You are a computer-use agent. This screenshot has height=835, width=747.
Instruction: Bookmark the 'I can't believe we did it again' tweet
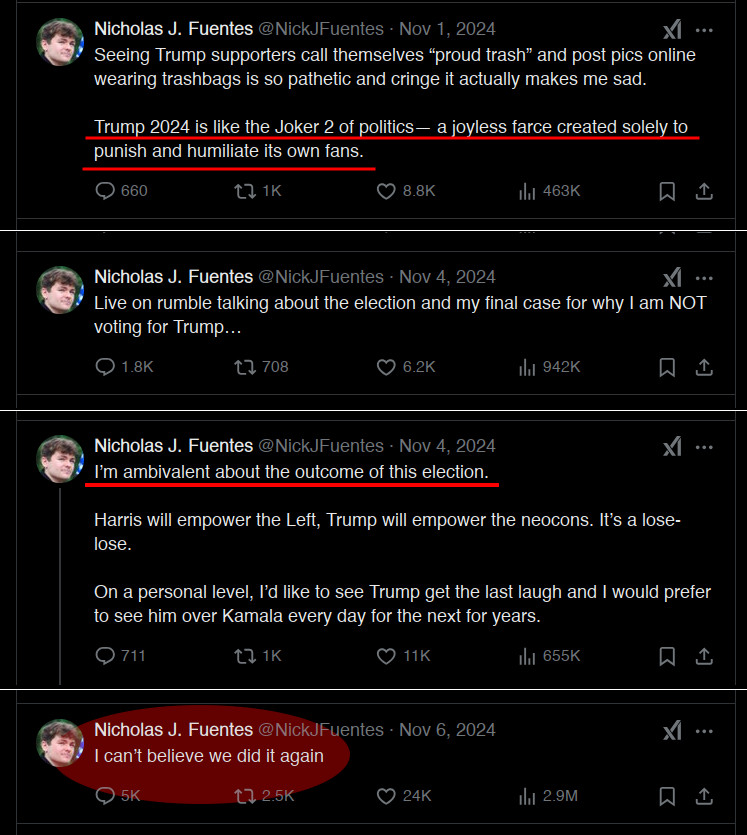(667, 796)
